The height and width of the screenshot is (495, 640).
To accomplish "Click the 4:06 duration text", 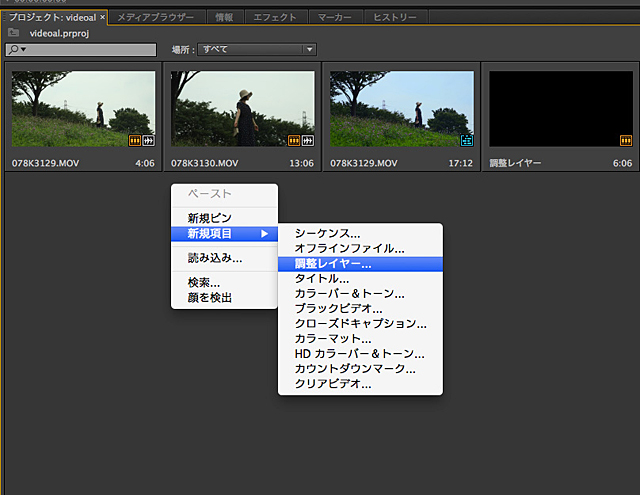I will 145,163.
